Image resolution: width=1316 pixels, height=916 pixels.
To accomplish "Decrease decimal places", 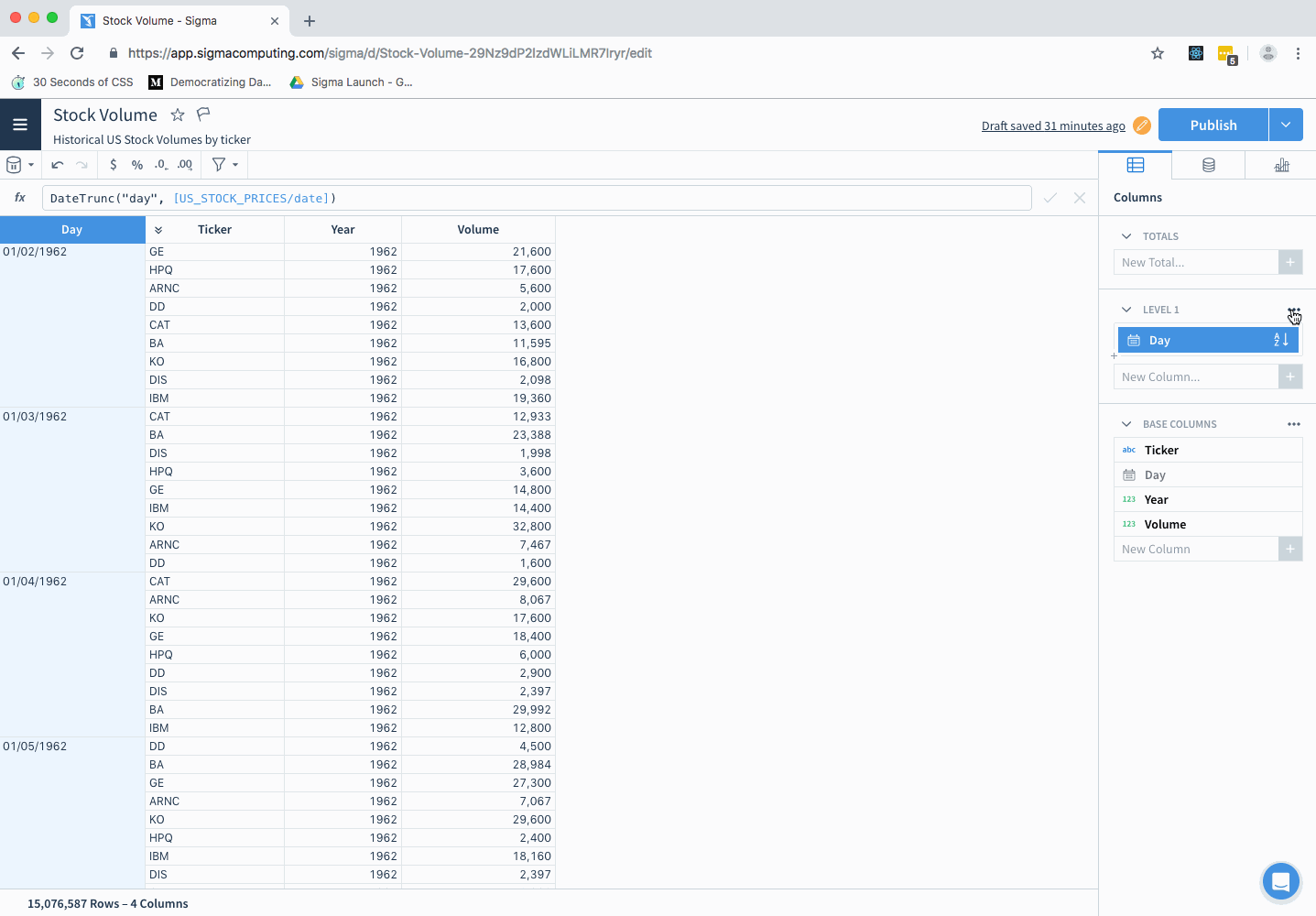I will coord(160,165).
